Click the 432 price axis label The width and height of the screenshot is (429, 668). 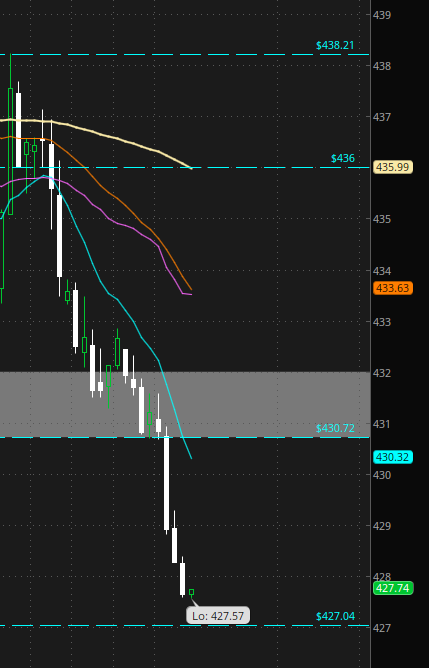point(382,373)
